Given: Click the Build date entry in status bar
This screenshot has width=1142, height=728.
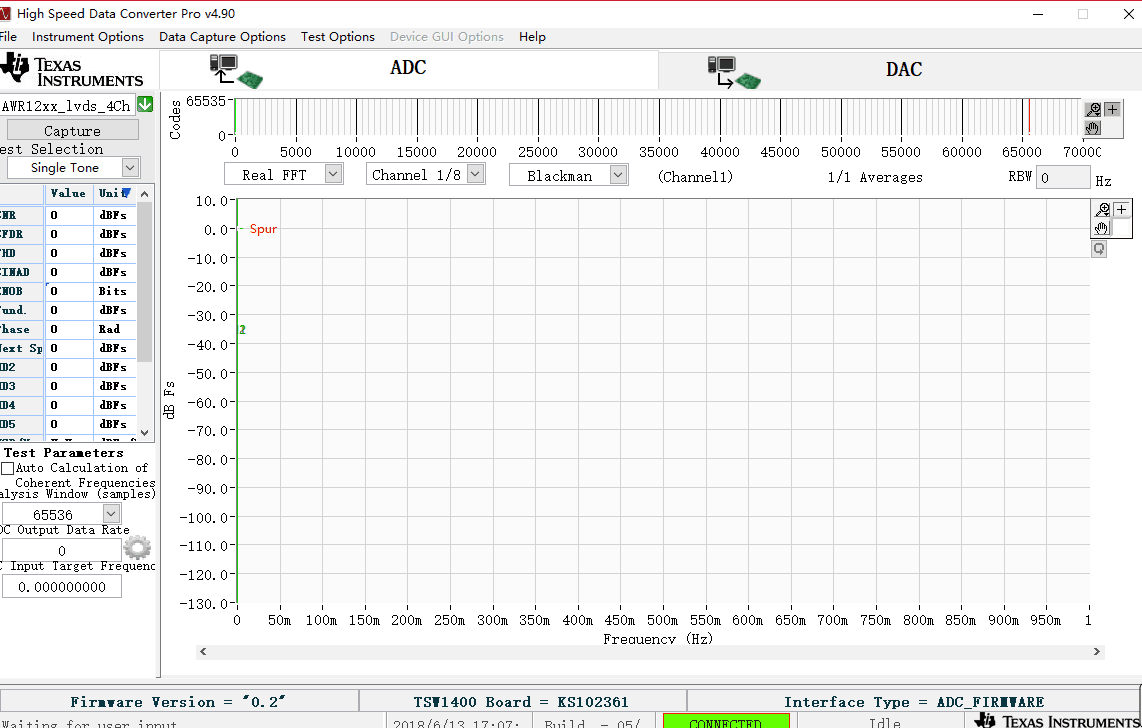Looking at the screenshot, I should pos(592,723).
